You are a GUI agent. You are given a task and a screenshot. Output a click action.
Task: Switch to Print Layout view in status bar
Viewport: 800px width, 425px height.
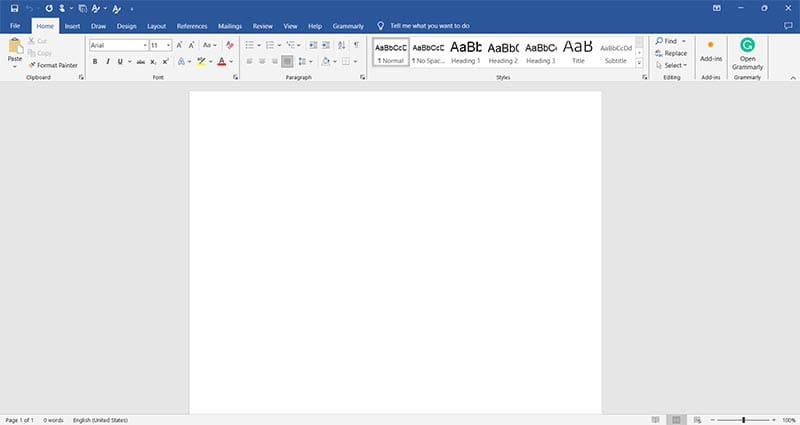[676, 420]
